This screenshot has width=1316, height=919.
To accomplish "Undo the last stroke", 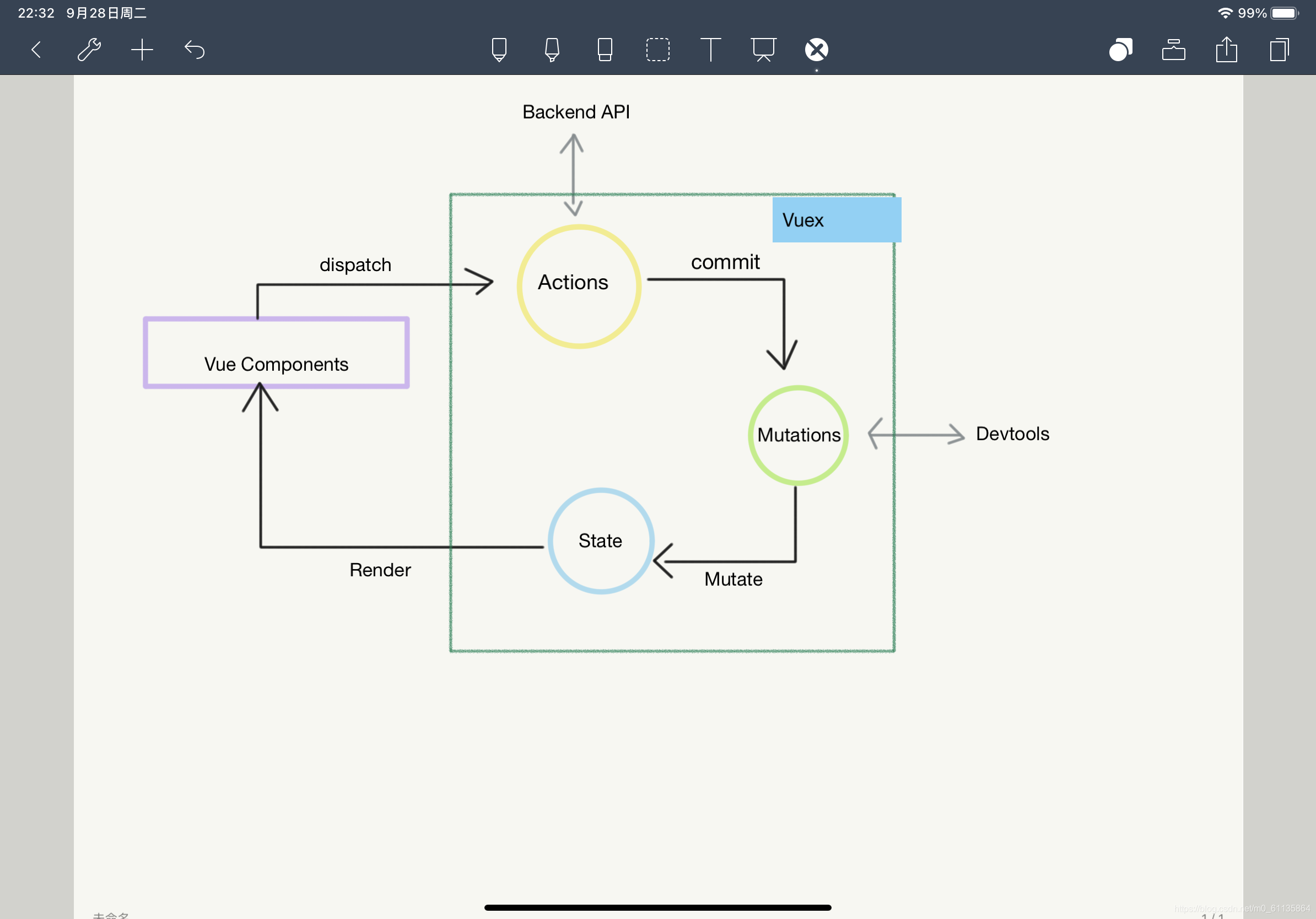I will (x=195, y=50).
